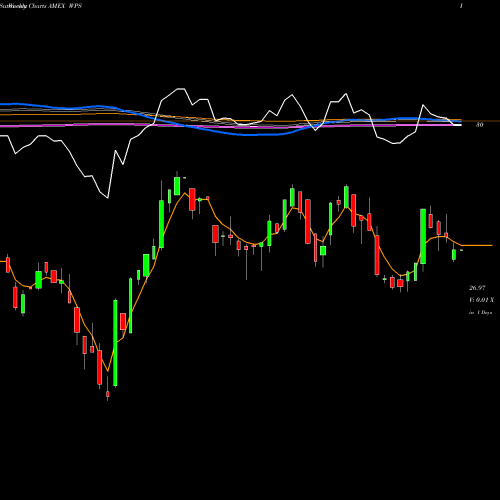The width and height of the screenshot is (500, 500).
Task: Click the "V: 0.01 X" volume text
Action: 481,300
